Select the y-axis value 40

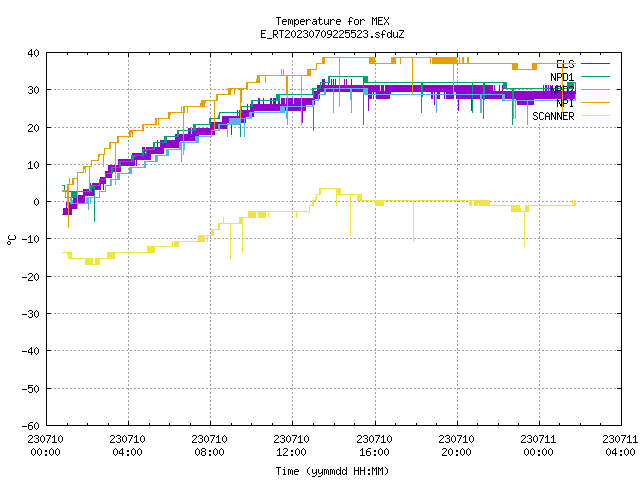[x=33, y=53]
